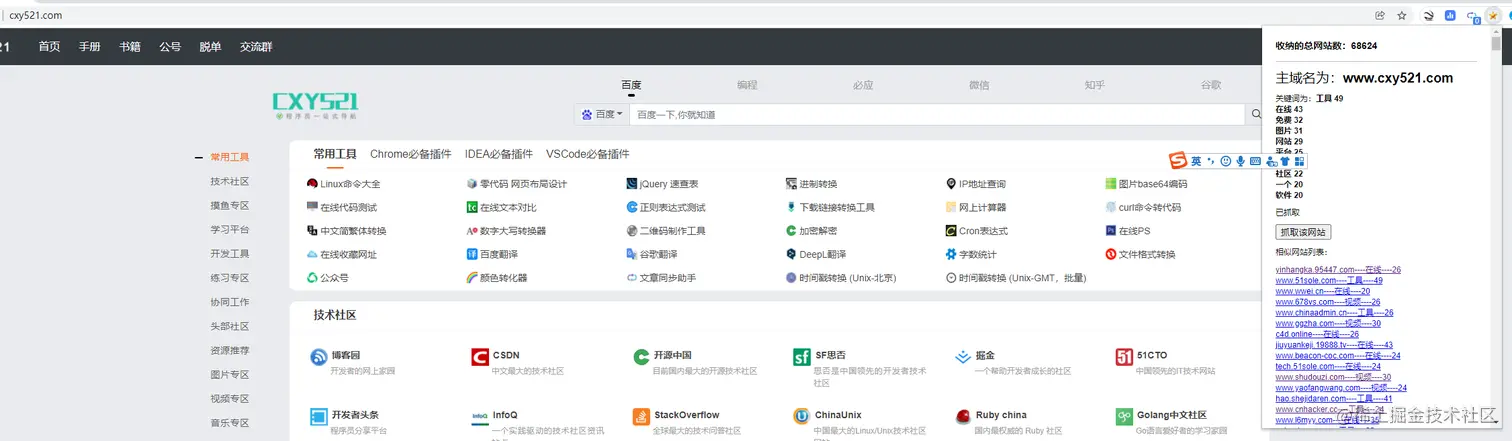
Task: Click the 抓取该网站 button
Action: (1303, 232)
